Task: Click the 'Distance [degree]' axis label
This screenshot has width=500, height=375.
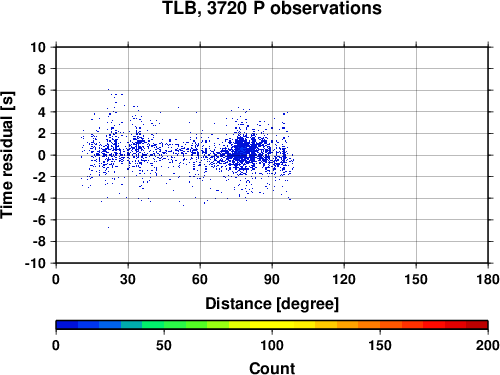Action: [272, 304]
